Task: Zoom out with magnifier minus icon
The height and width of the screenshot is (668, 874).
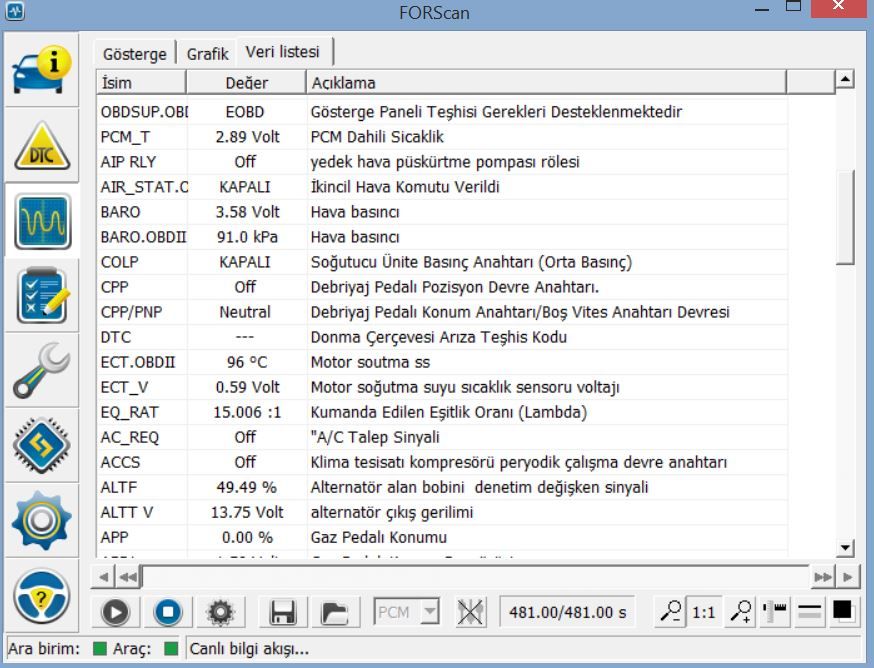Action: pyautogui.click(x=671, y=612)
